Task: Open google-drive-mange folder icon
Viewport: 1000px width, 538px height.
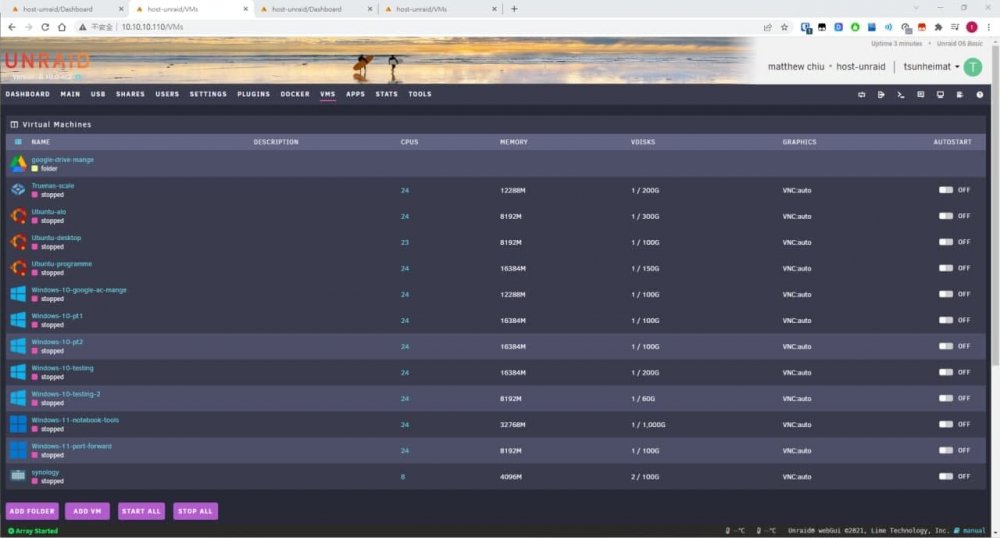Action: (x=18, y=164)
